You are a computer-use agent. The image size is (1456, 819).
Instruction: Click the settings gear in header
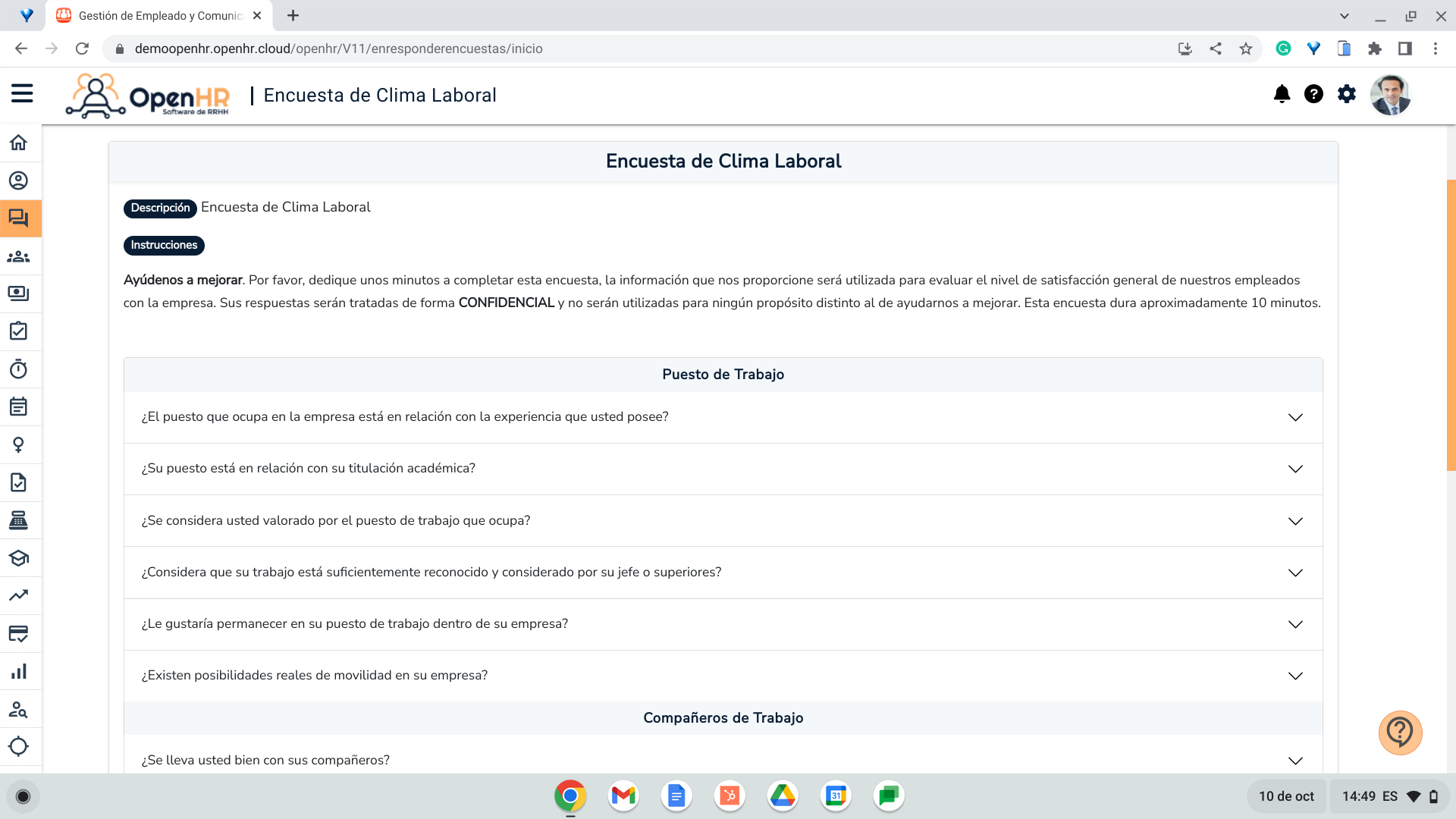pos(1347,94)
